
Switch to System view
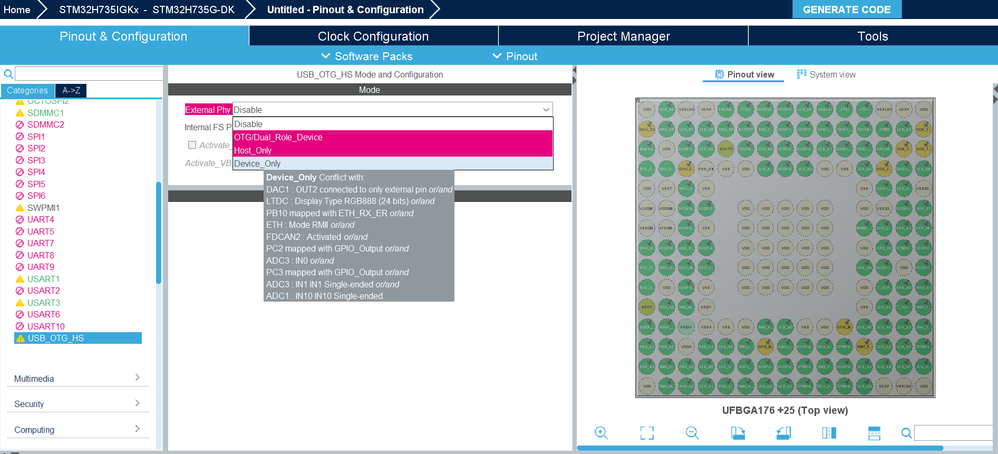click(826, 74)
